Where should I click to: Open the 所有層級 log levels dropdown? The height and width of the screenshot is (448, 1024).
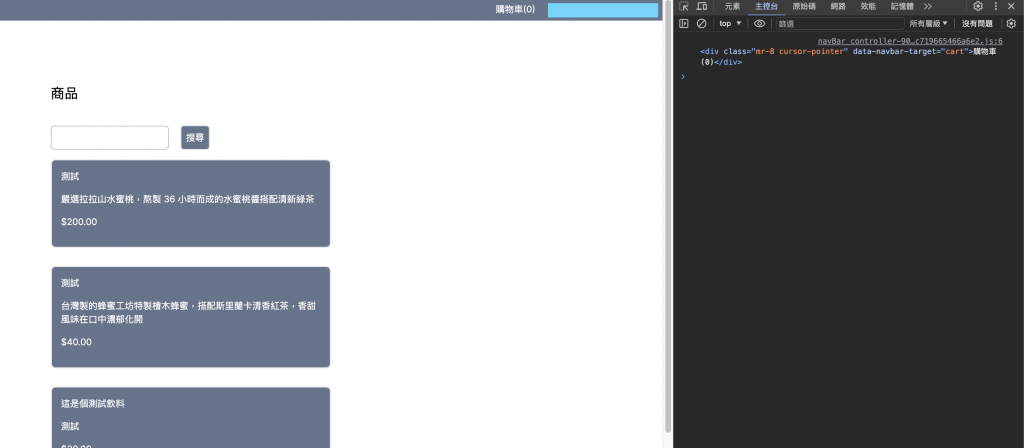928,24
